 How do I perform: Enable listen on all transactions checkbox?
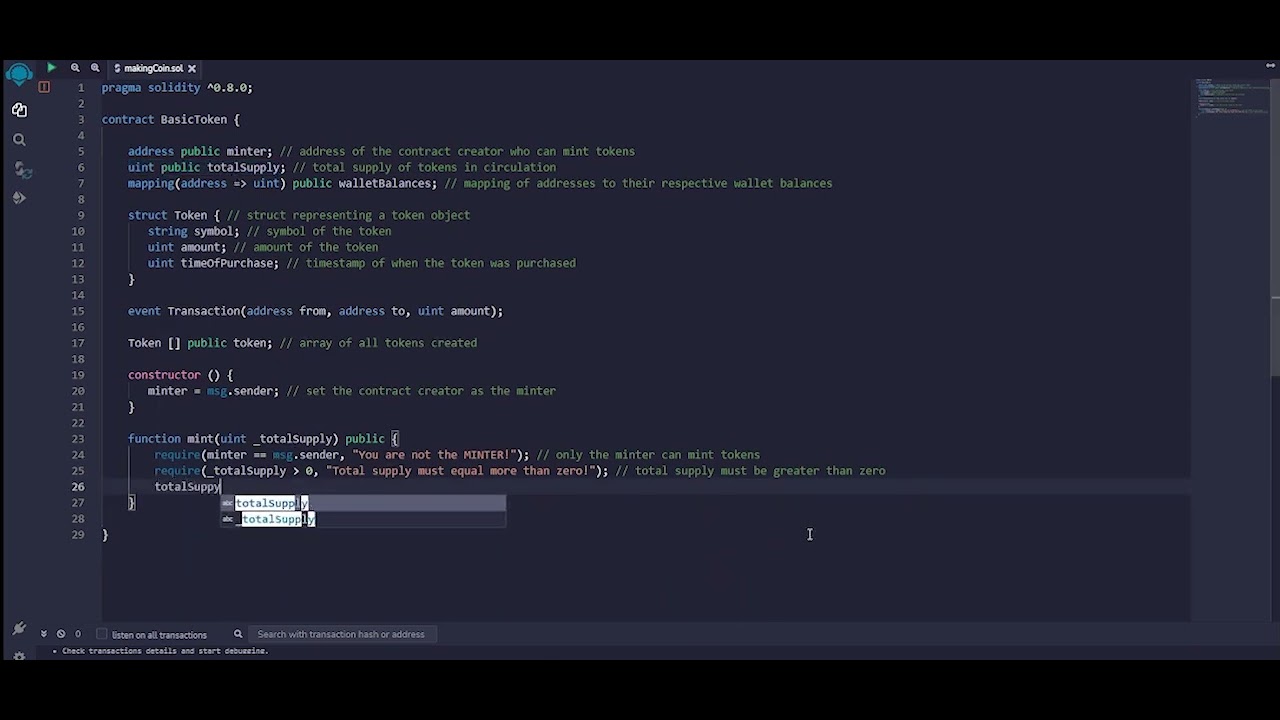[x=101, y=634]
